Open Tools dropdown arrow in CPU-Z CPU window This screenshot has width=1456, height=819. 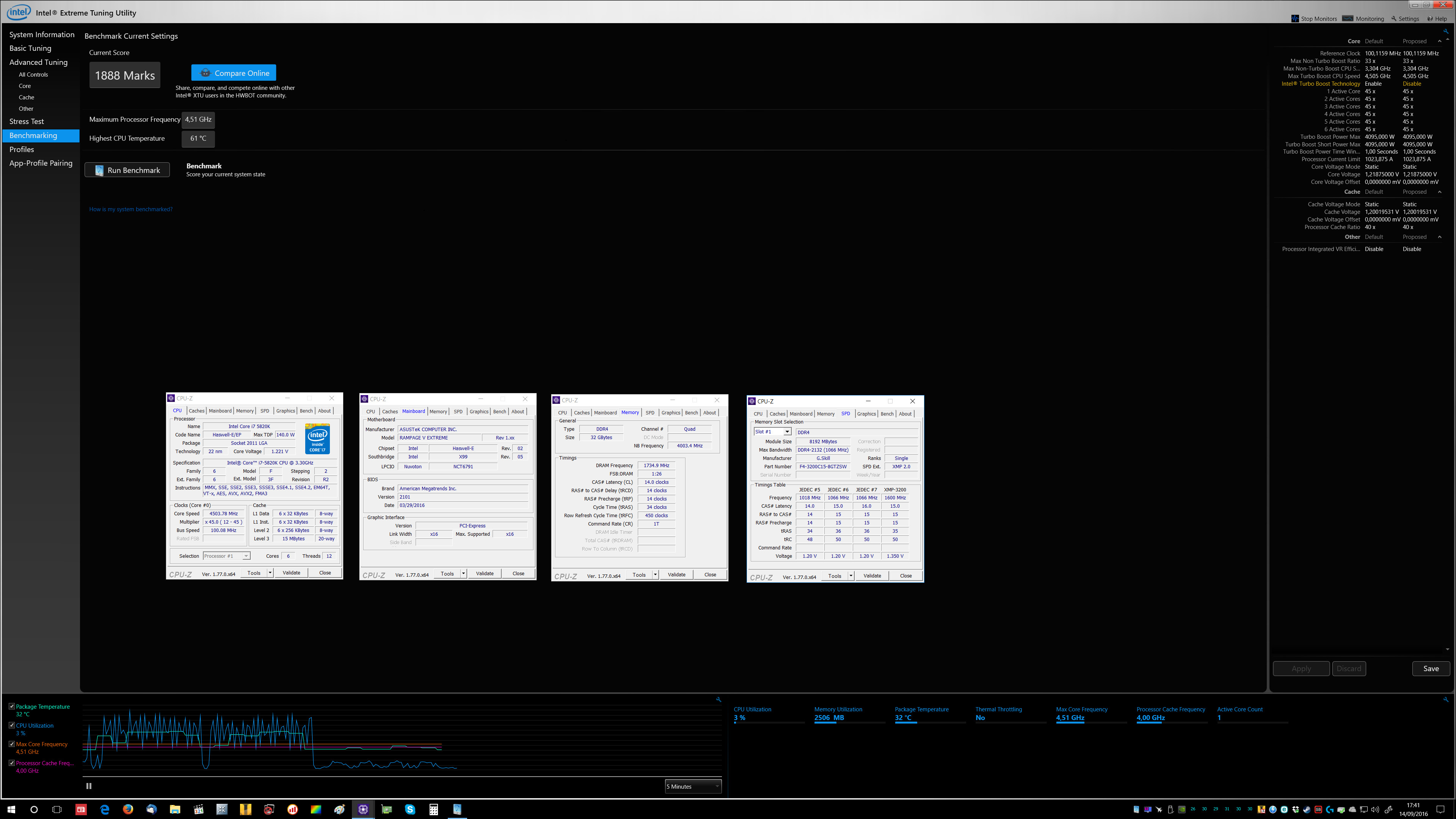click(x=270, y=573)
